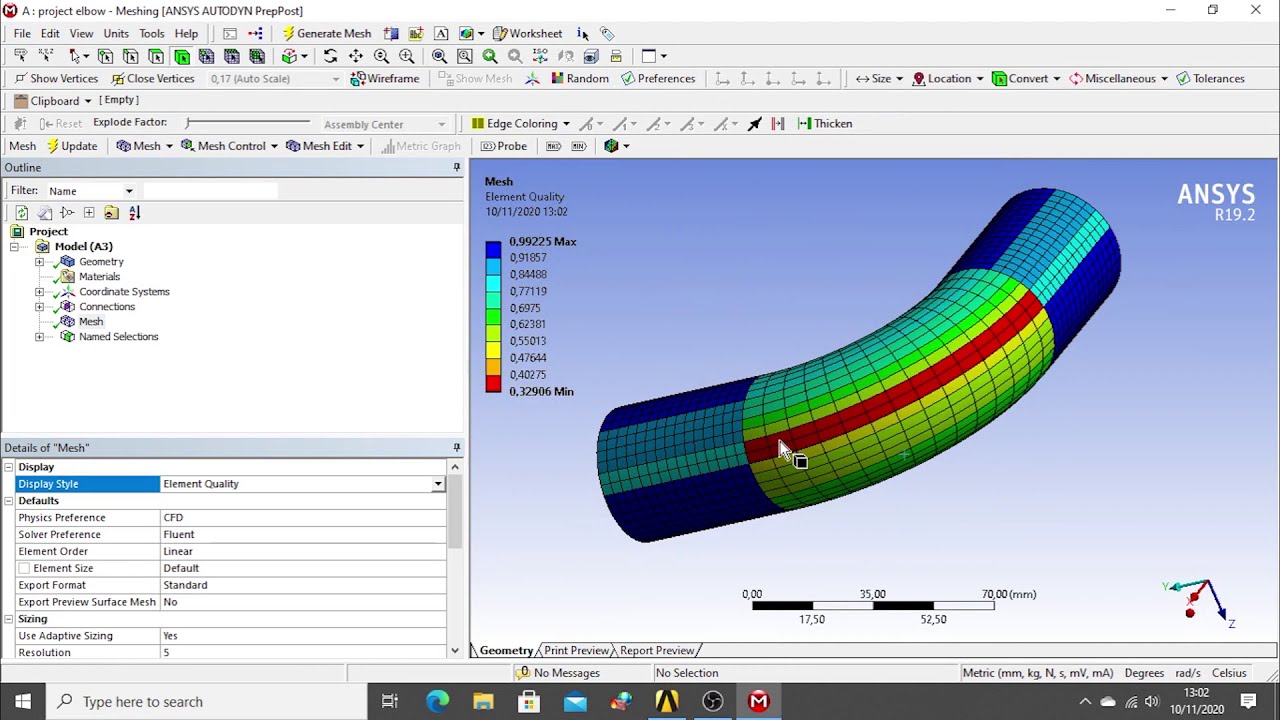Click the dark blue maximum legend color band
Screen dimensions: 1280x720
pyautogui.click(x=493, y=250)
